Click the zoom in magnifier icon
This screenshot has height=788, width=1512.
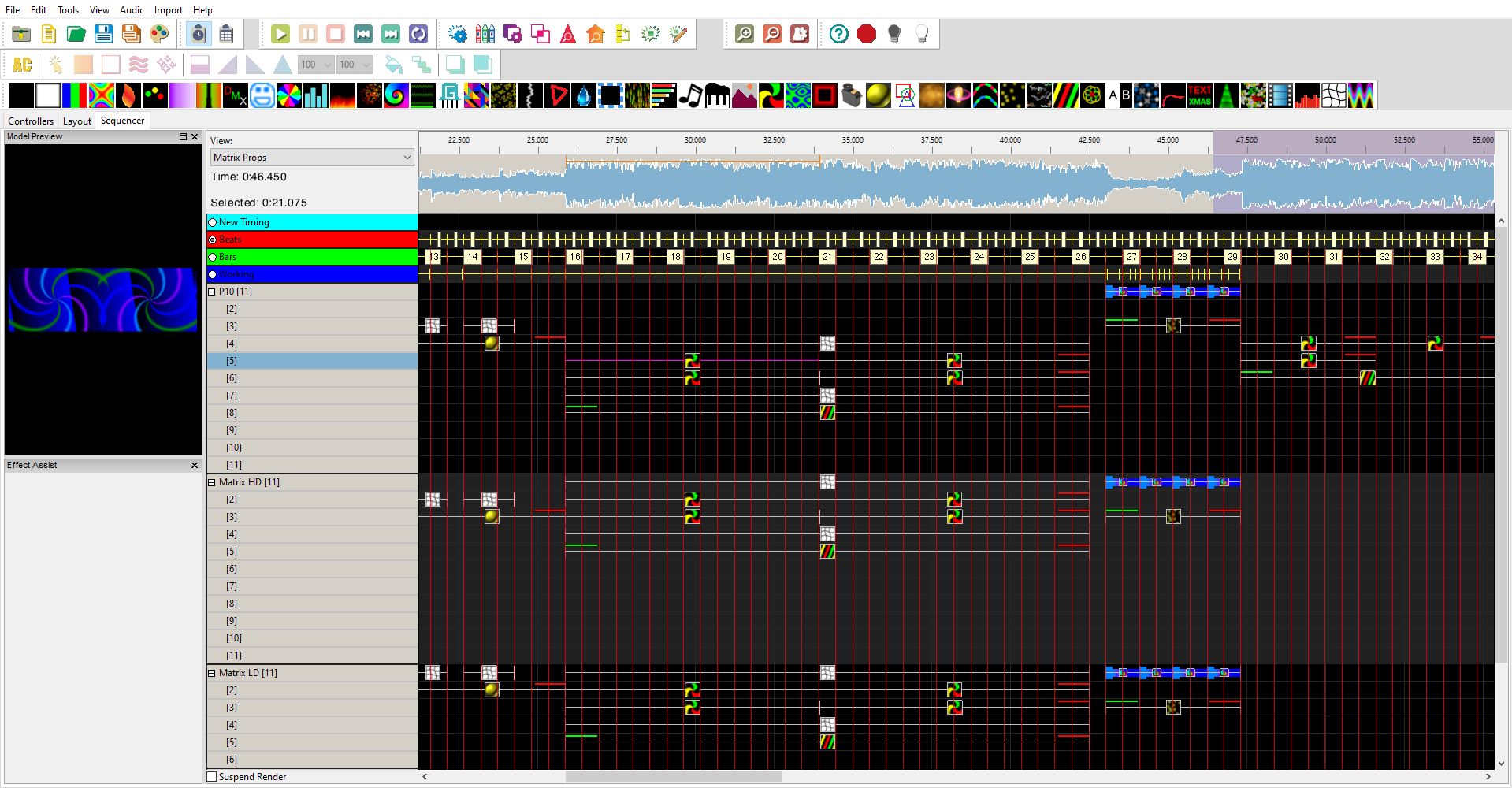click(x=745, y=34)
